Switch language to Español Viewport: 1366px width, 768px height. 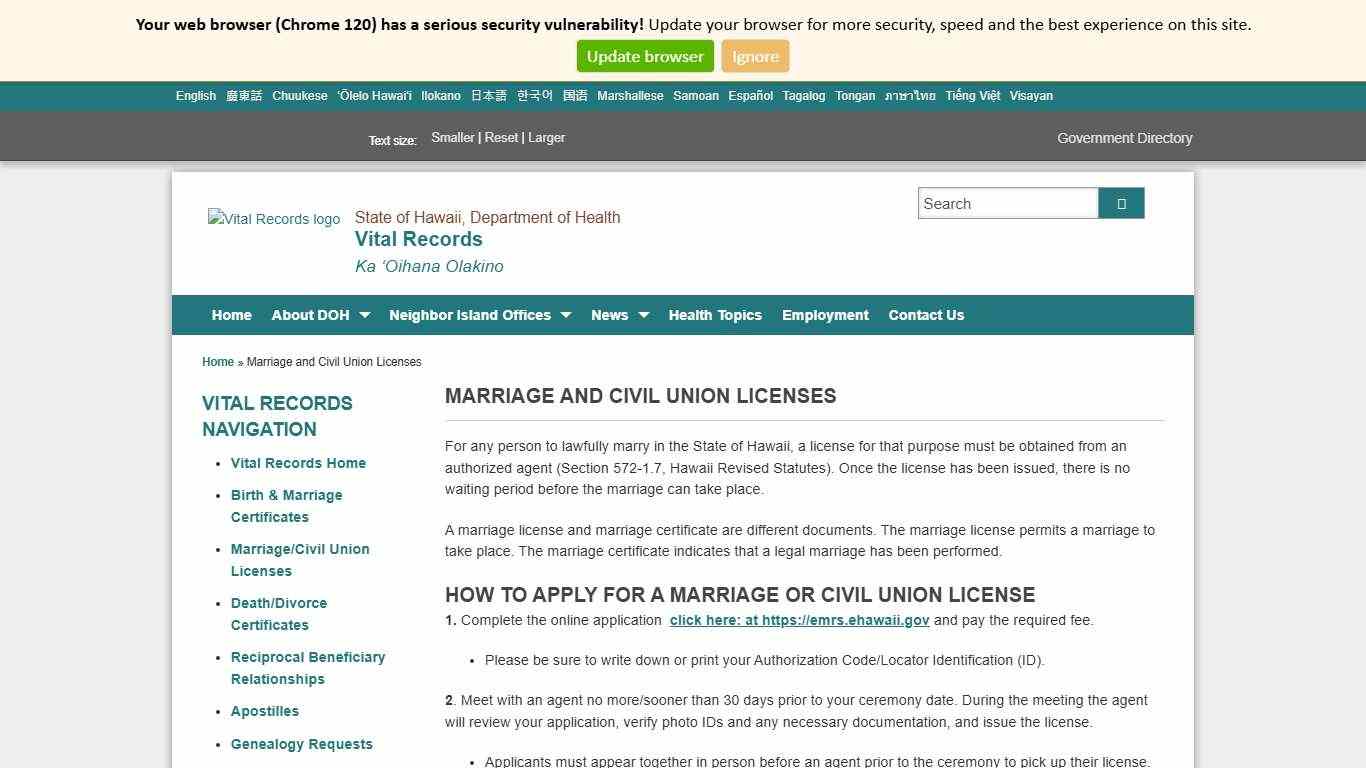(x=750, y=95)
